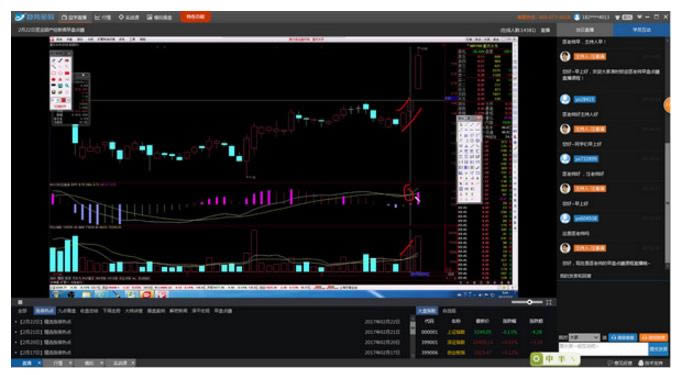Open the recipient dropdown above chat input
Screen dimensions: 679x375
pyautogui.click(x=584, y=337)
